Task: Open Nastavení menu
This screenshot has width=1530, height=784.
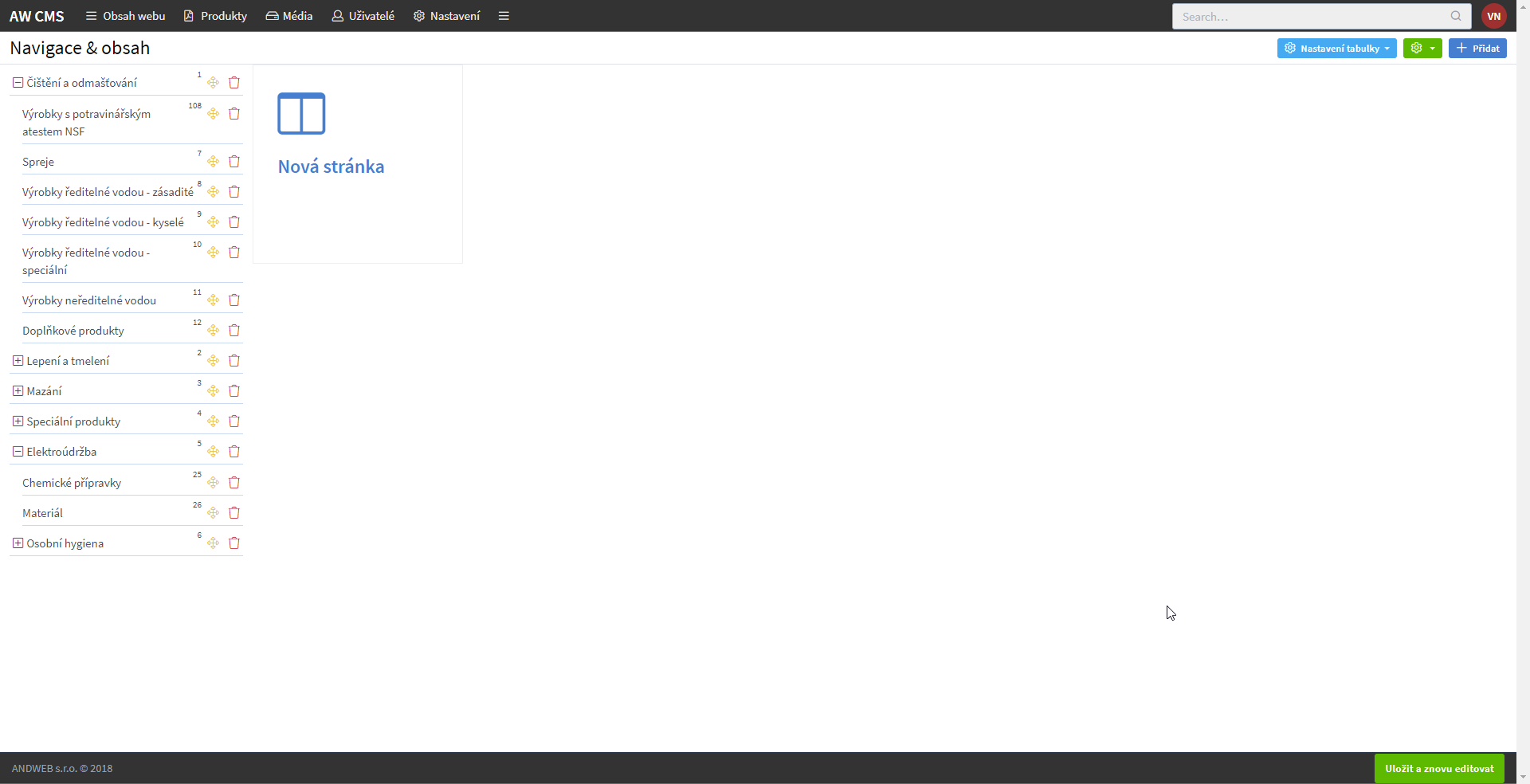Action: click(x=446, y=16)
